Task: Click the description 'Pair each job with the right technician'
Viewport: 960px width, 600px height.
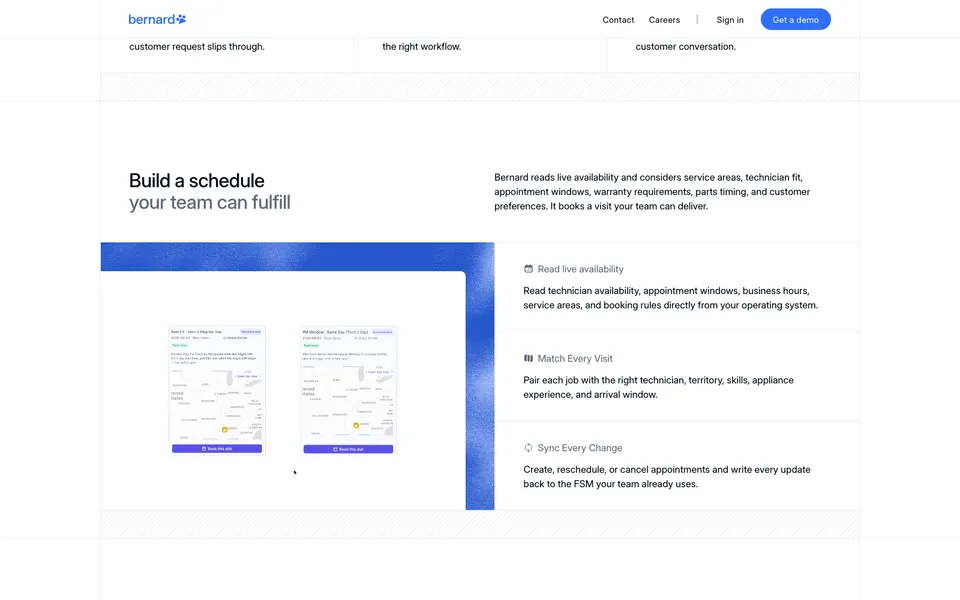Action: click(658, 388)
